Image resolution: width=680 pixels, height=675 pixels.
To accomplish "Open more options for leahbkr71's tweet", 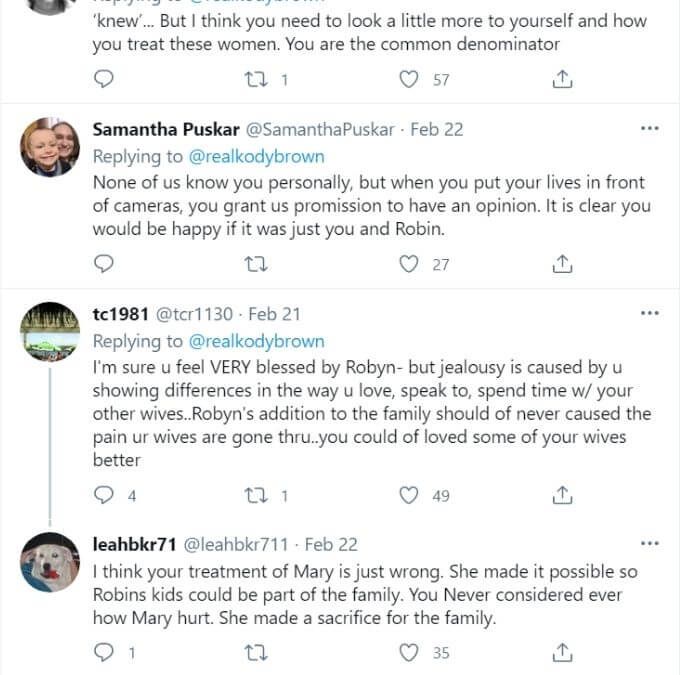I will (650, 544).
